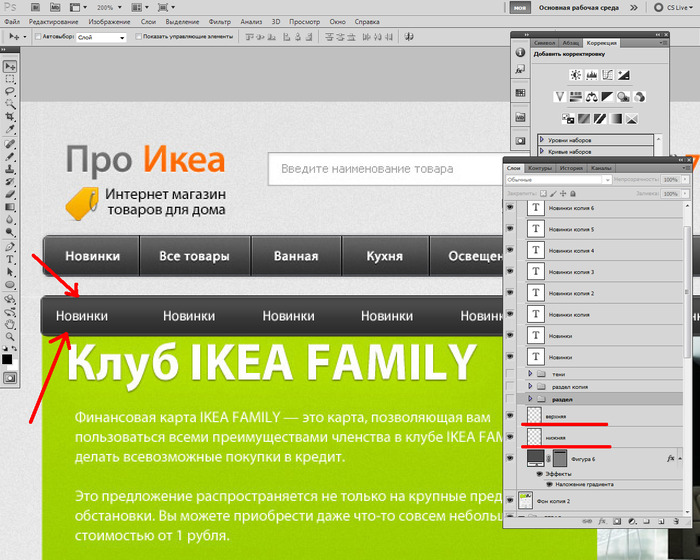Show the тени layer group
Viewport: 700px width, 560px height.
click(510, 373)
